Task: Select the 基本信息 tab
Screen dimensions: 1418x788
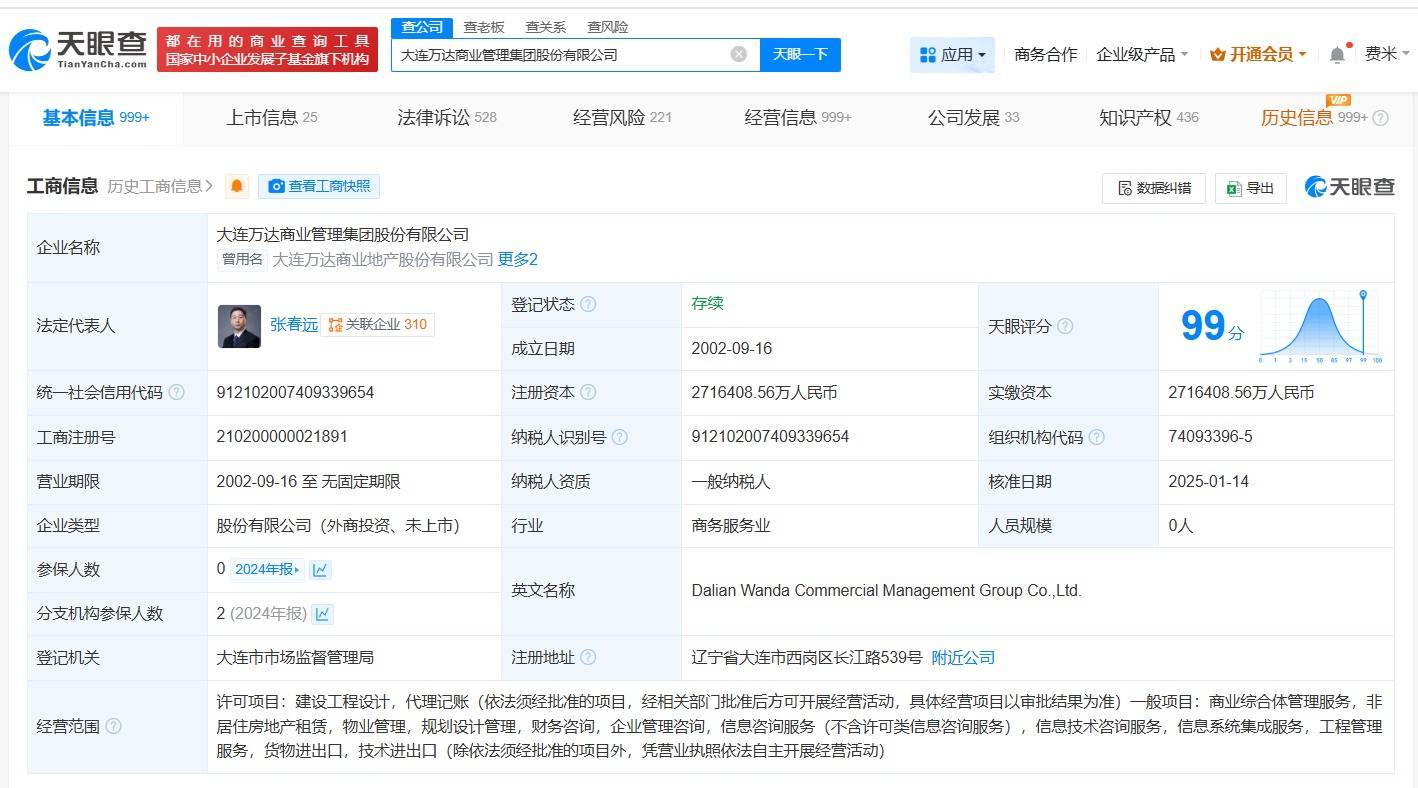Action: point(96,118)
